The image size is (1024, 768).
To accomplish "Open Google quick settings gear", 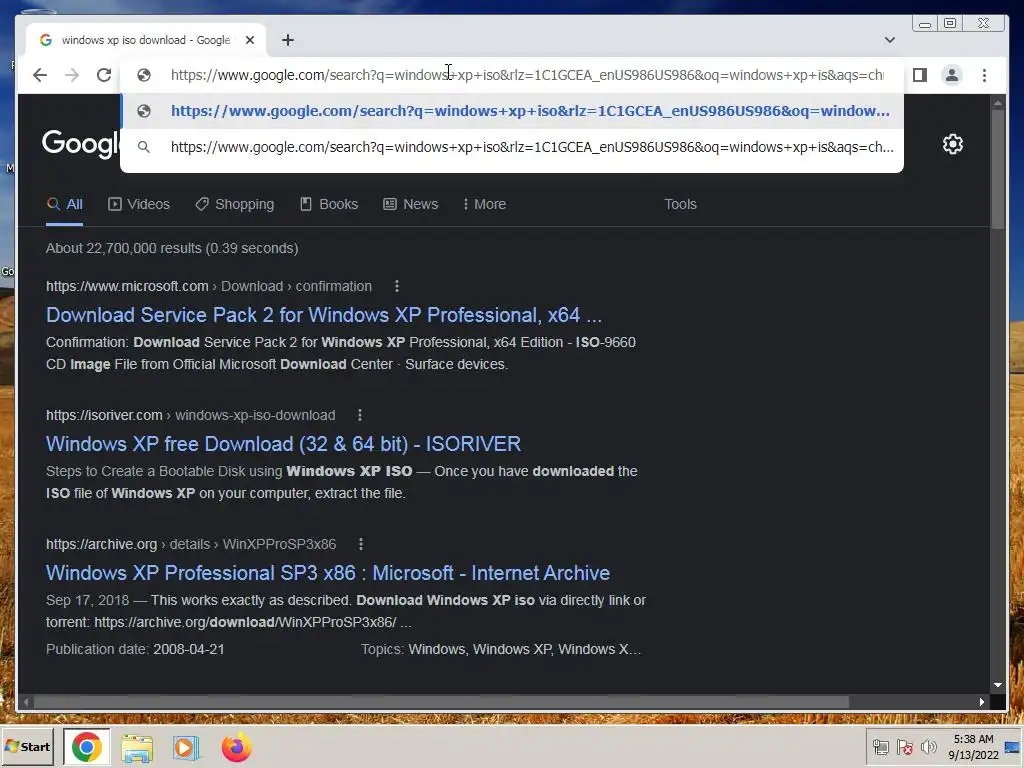I will pos(953,144).
